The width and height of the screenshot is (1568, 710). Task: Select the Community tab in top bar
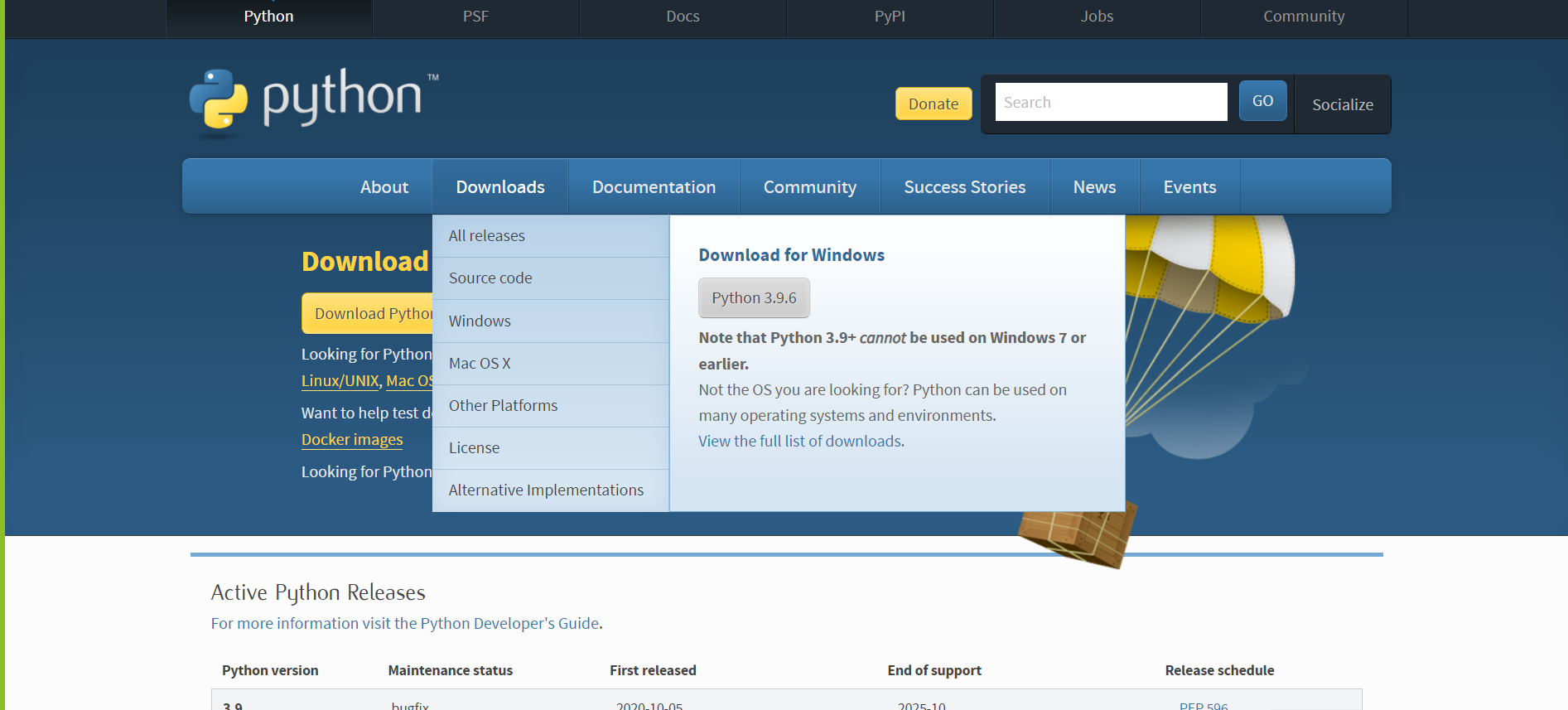tap(1304, 17)
